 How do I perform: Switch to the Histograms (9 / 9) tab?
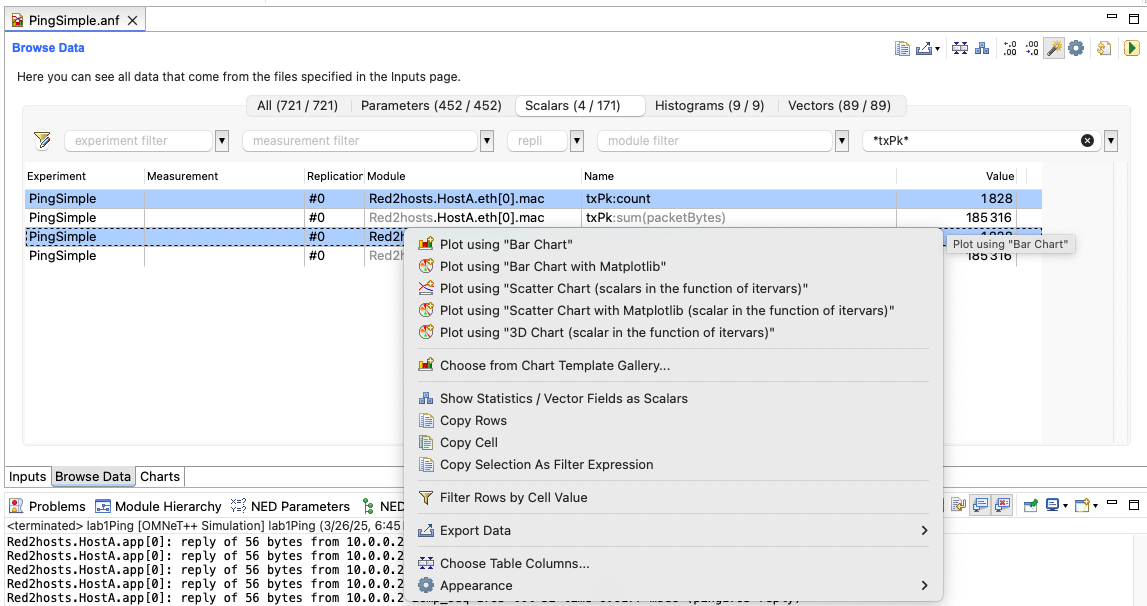tap(710, 105)
